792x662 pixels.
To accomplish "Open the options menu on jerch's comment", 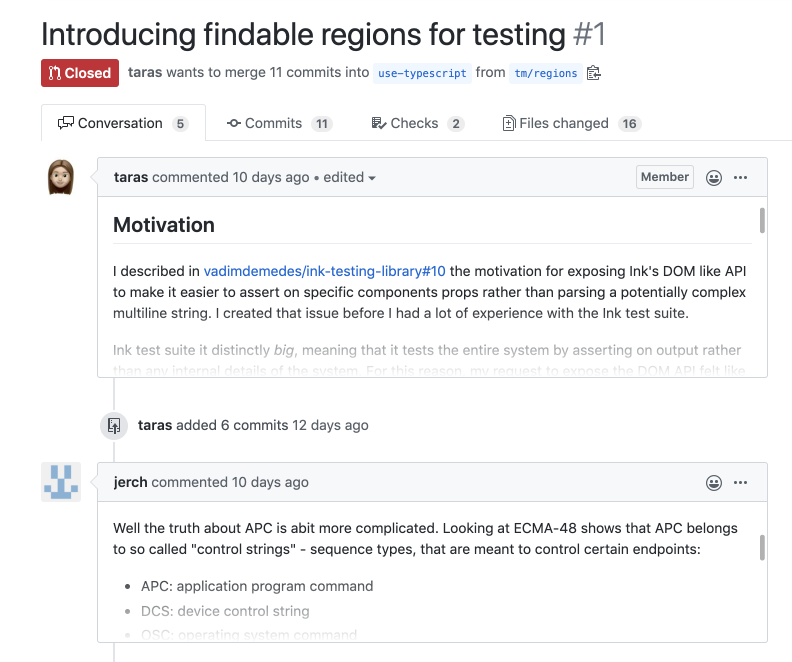I will click(741, 482).
